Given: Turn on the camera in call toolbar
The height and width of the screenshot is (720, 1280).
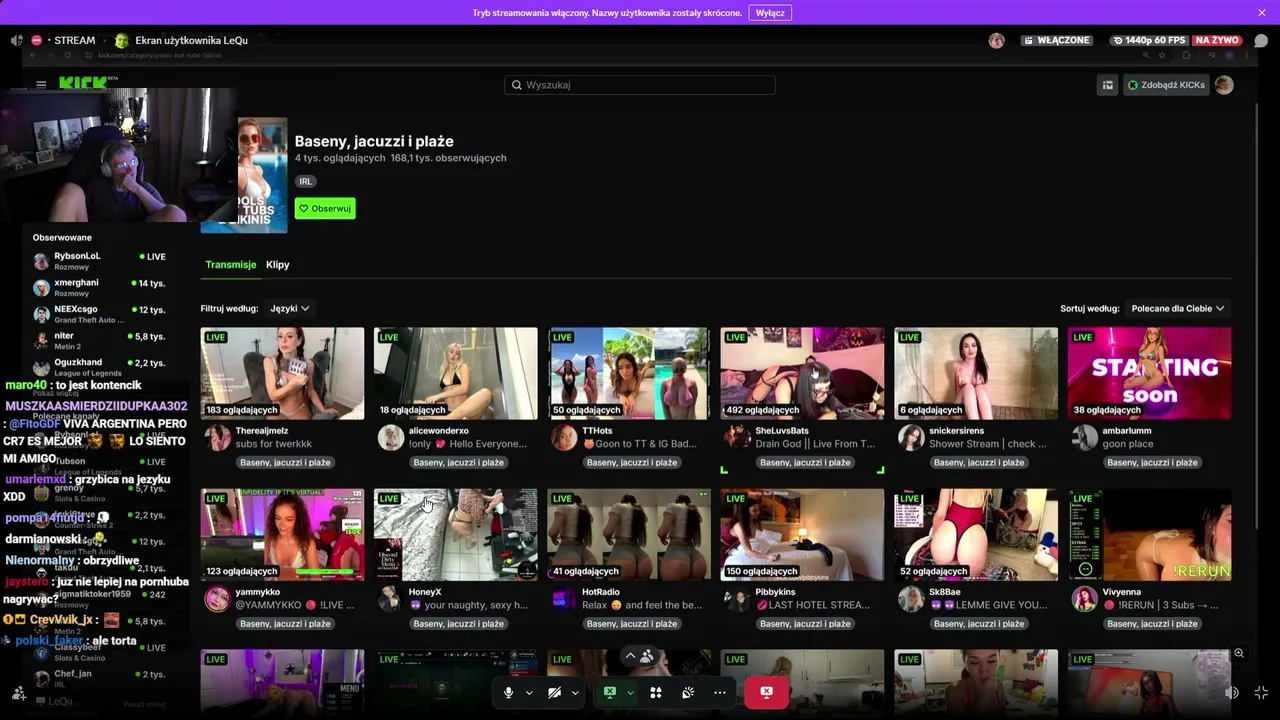Looking at the screenshot, I should tap(554, 692).
